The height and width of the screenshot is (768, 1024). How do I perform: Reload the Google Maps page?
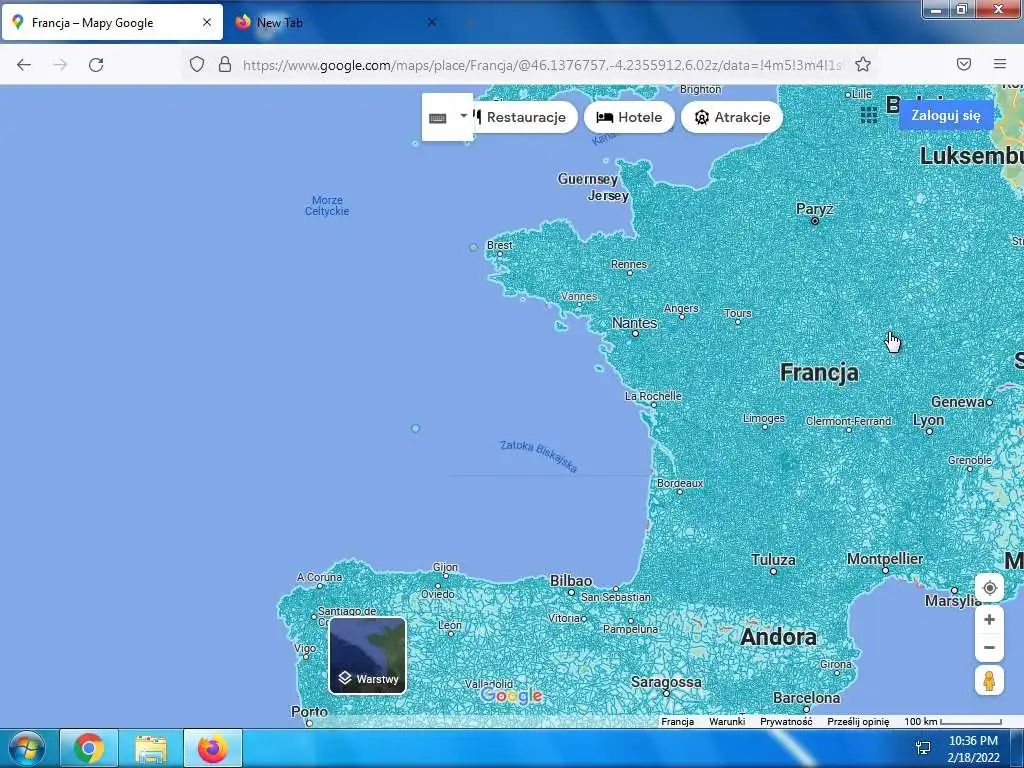pyautogui.click(x=96, y=65)
